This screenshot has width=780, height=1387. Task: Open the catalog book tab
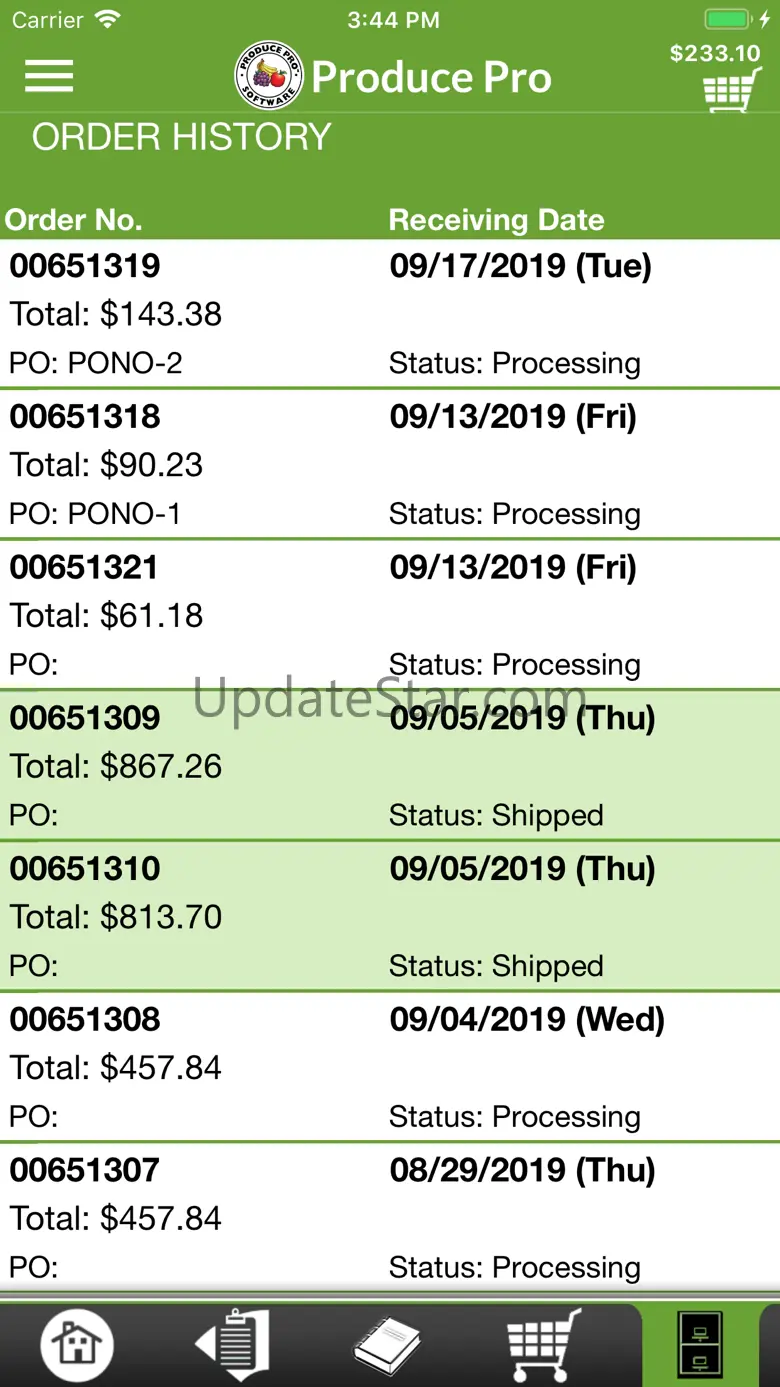387,1345
